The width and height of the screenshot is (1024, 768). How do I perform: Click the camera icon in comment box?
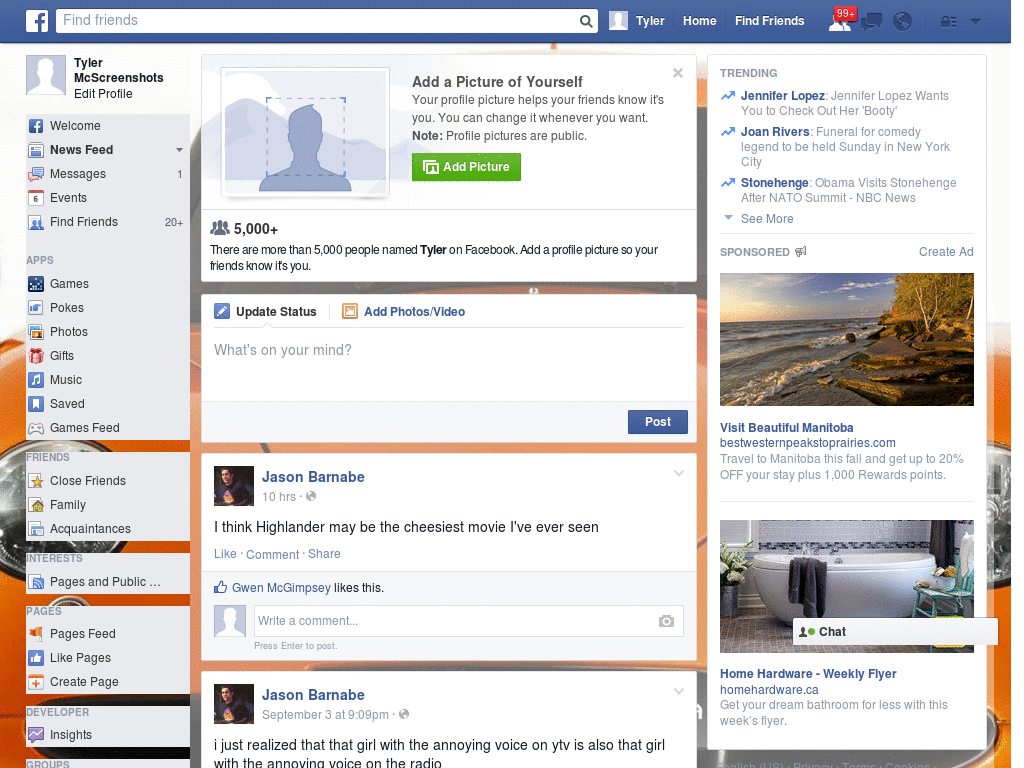pyautogui.click(x=666, y=621)
